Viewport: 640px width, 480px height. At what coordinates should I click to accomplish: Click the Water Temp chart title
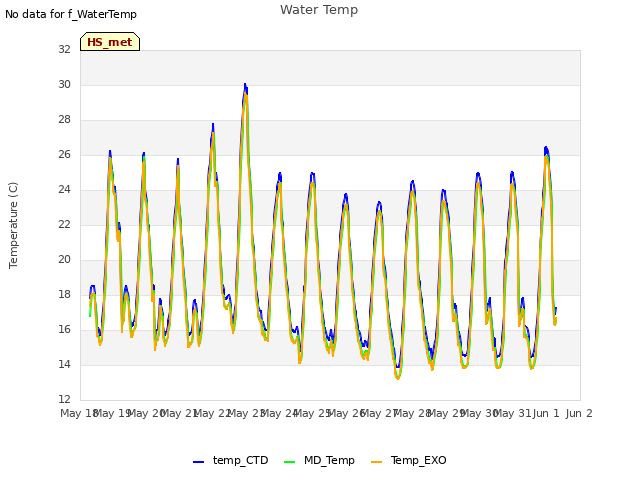[x=319, y=10]
